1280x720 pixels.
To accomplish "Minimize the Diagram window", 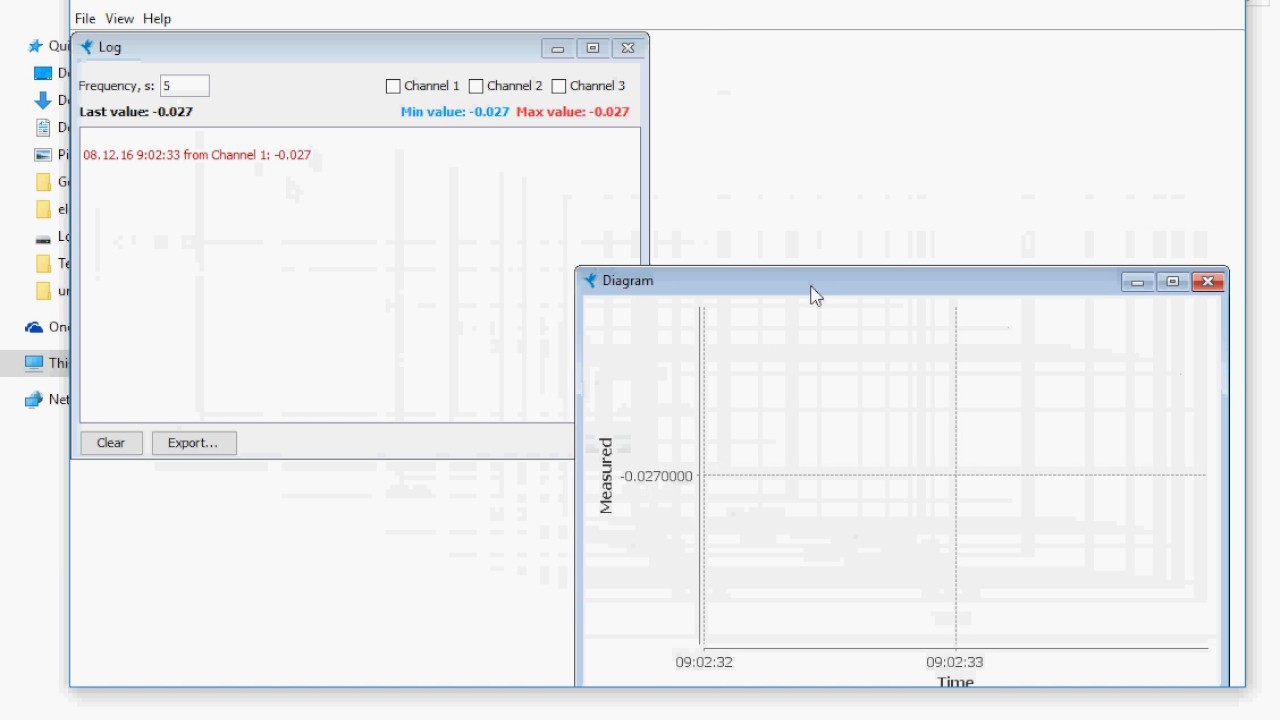I will coord(1137,282).
